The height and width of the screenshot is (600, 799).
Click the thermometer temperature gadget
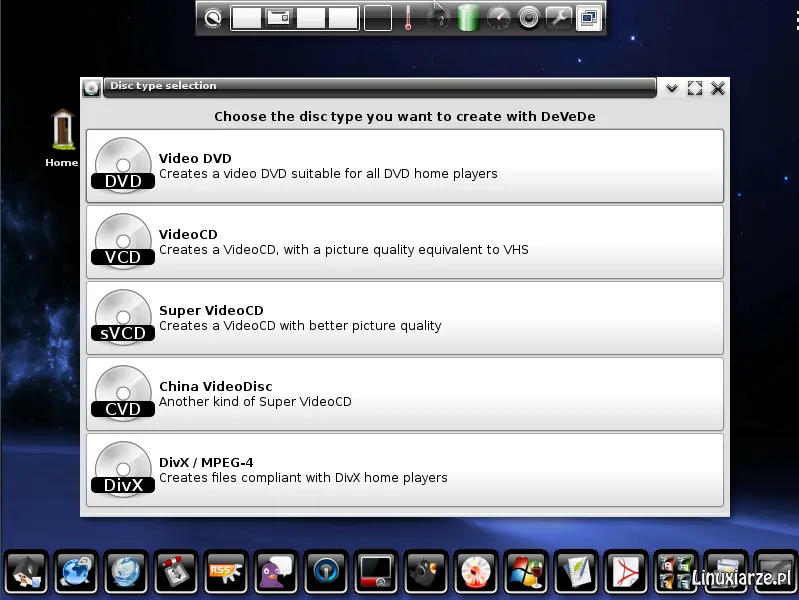[408, 18]
